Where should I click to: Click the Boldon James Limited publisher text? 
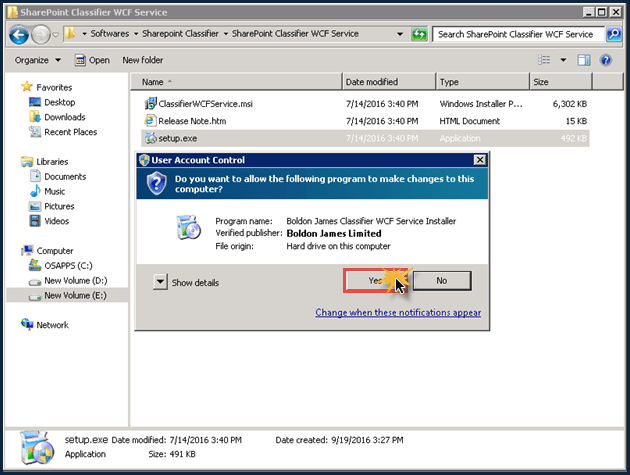[x=334, y=233]
